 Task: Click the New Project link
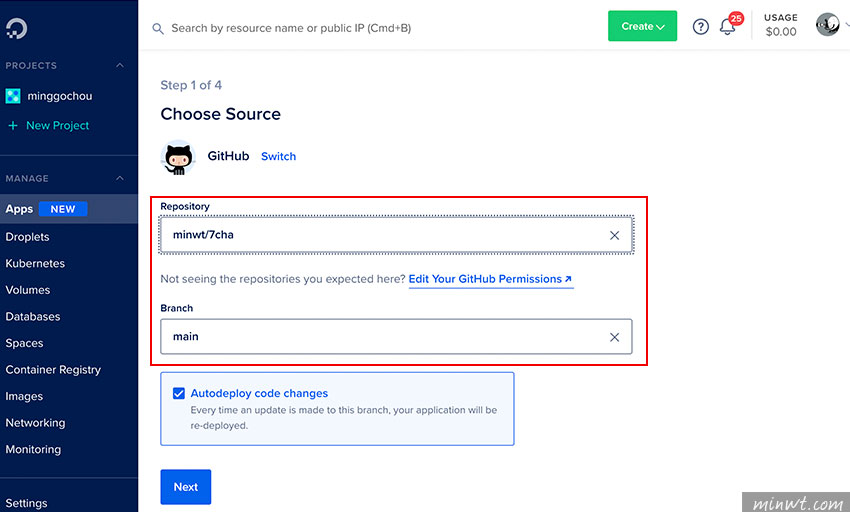pyautogui.click(x=57, y=125)
